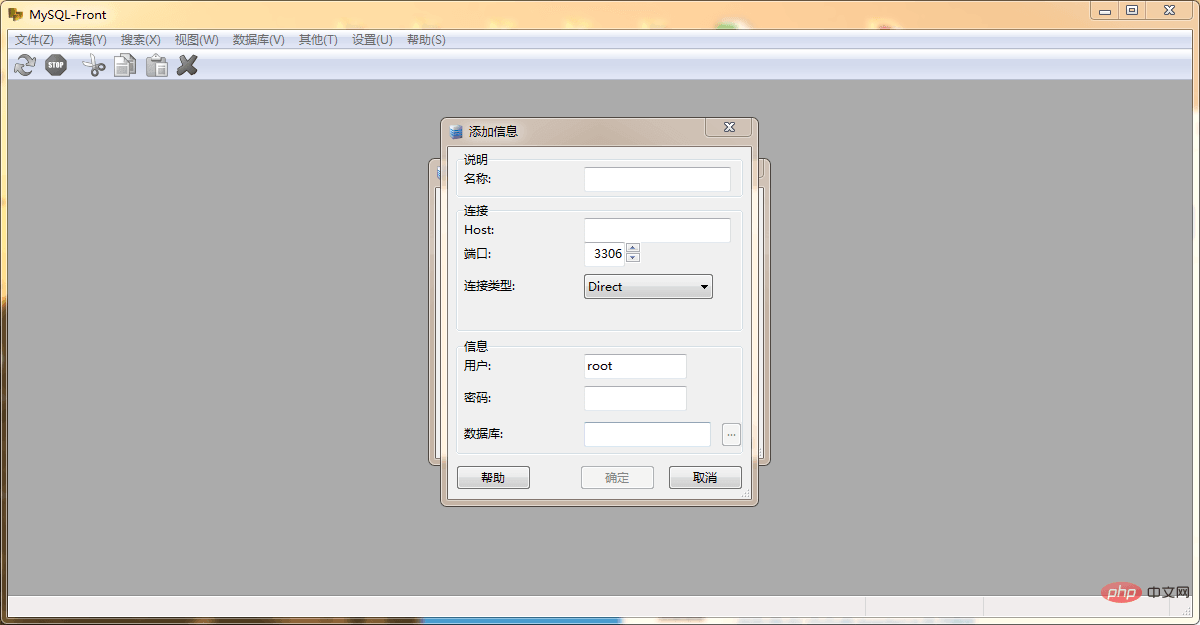Click the Copy documents icon
The height and width of the screenshot is (625, 1200).
tap(125, 66)
